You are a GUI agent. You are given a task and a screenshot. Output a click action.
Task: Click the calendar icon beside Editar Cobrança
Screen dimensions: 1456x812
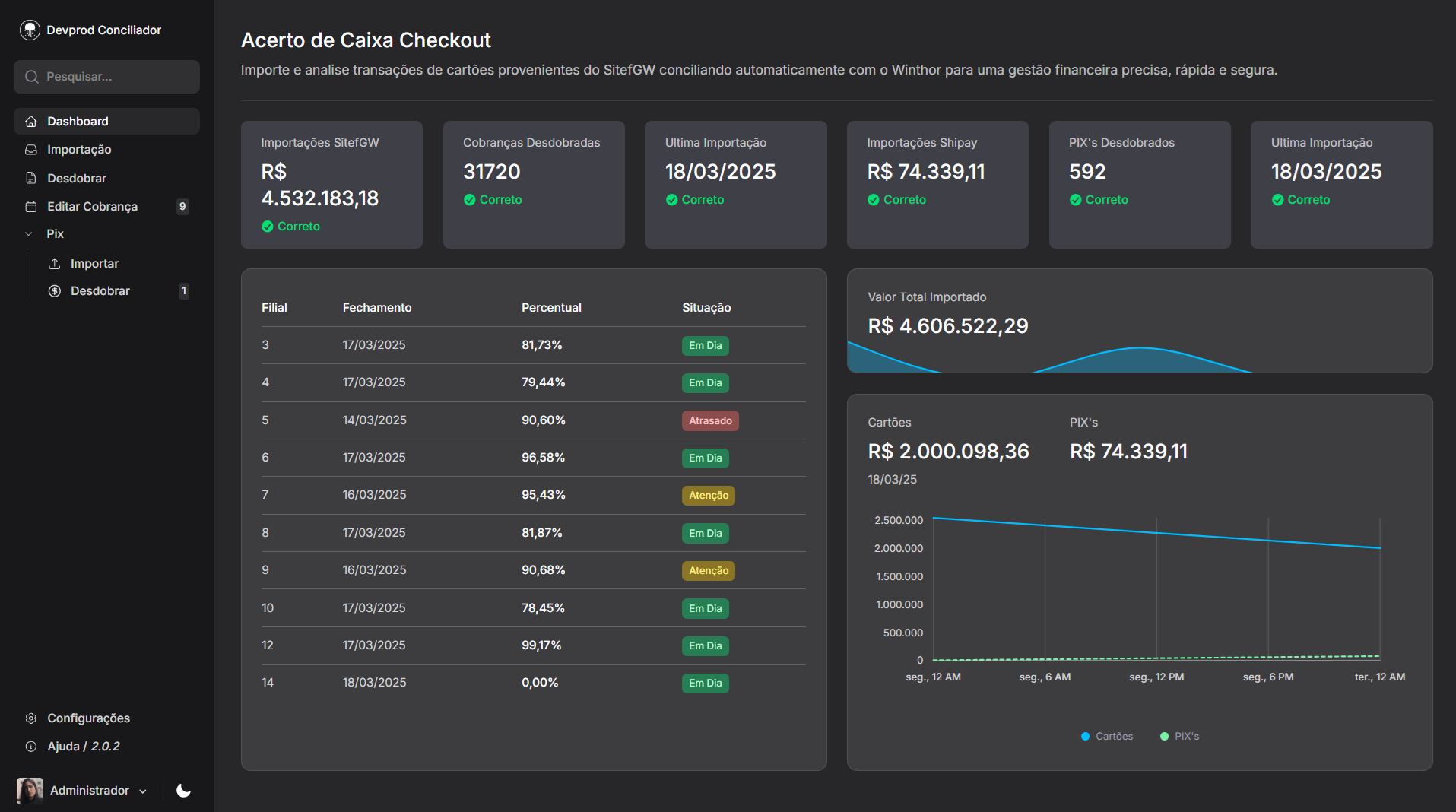(x=31, y=207)
